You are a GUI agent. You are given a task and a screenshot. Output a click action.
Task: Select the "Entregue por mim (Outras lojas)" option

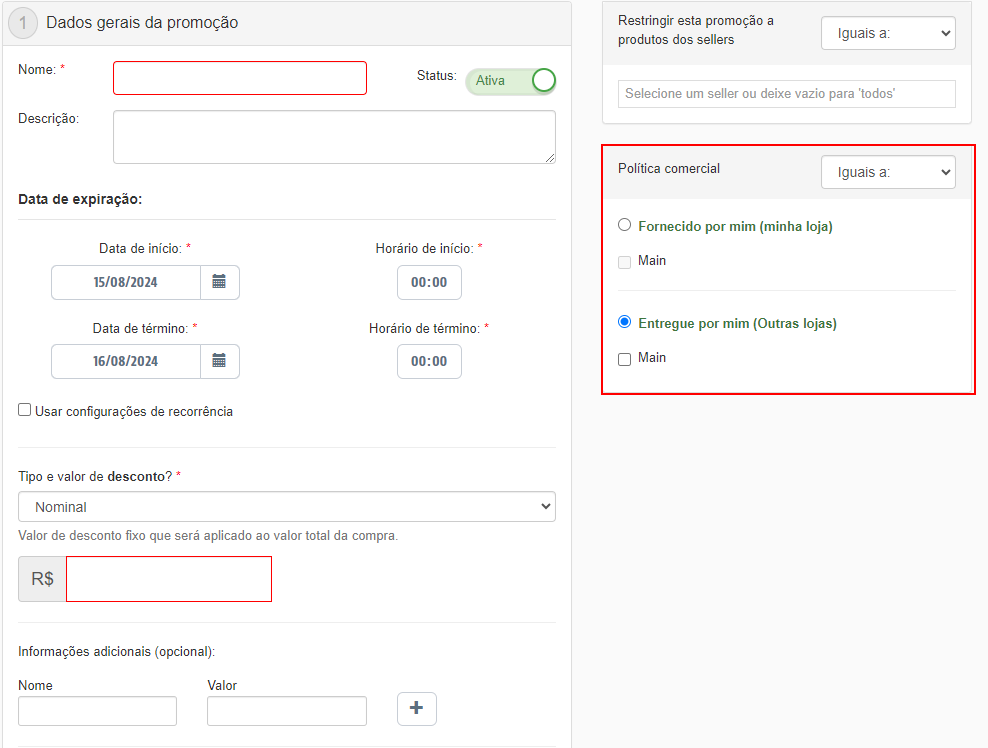point(624,321)
